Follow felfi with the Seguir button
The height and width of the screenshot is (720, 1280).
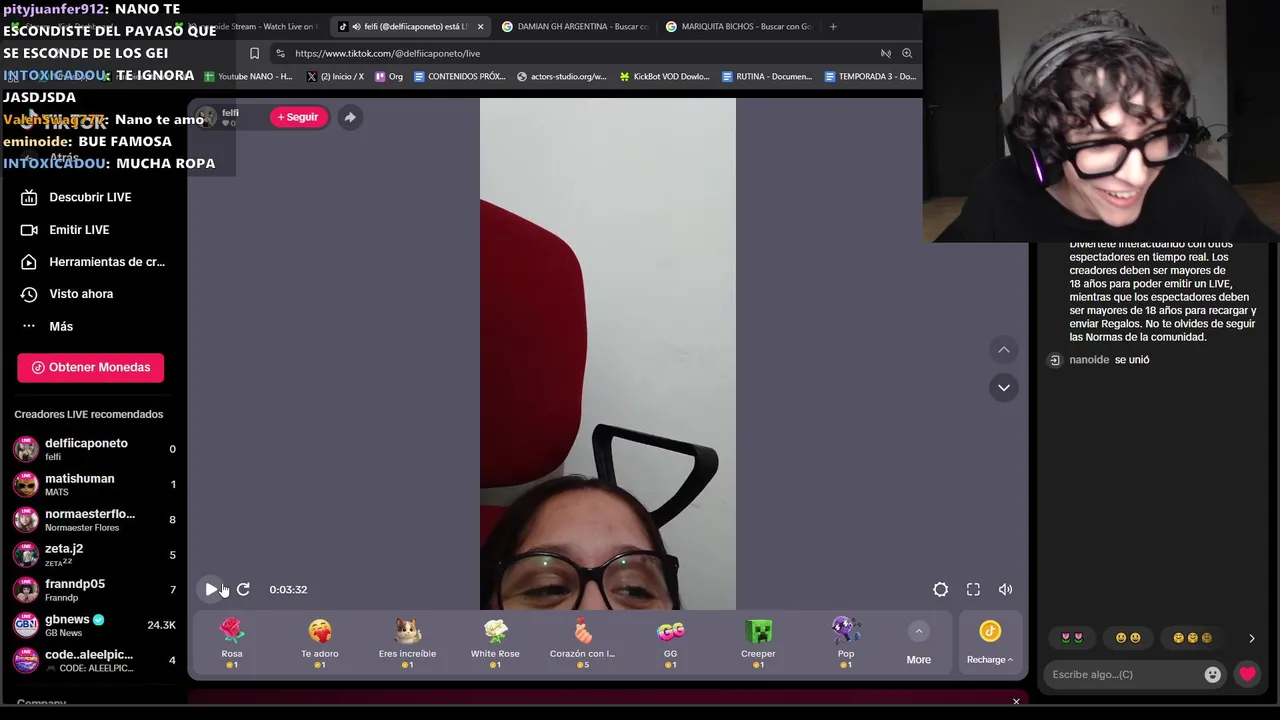[298, 117]
